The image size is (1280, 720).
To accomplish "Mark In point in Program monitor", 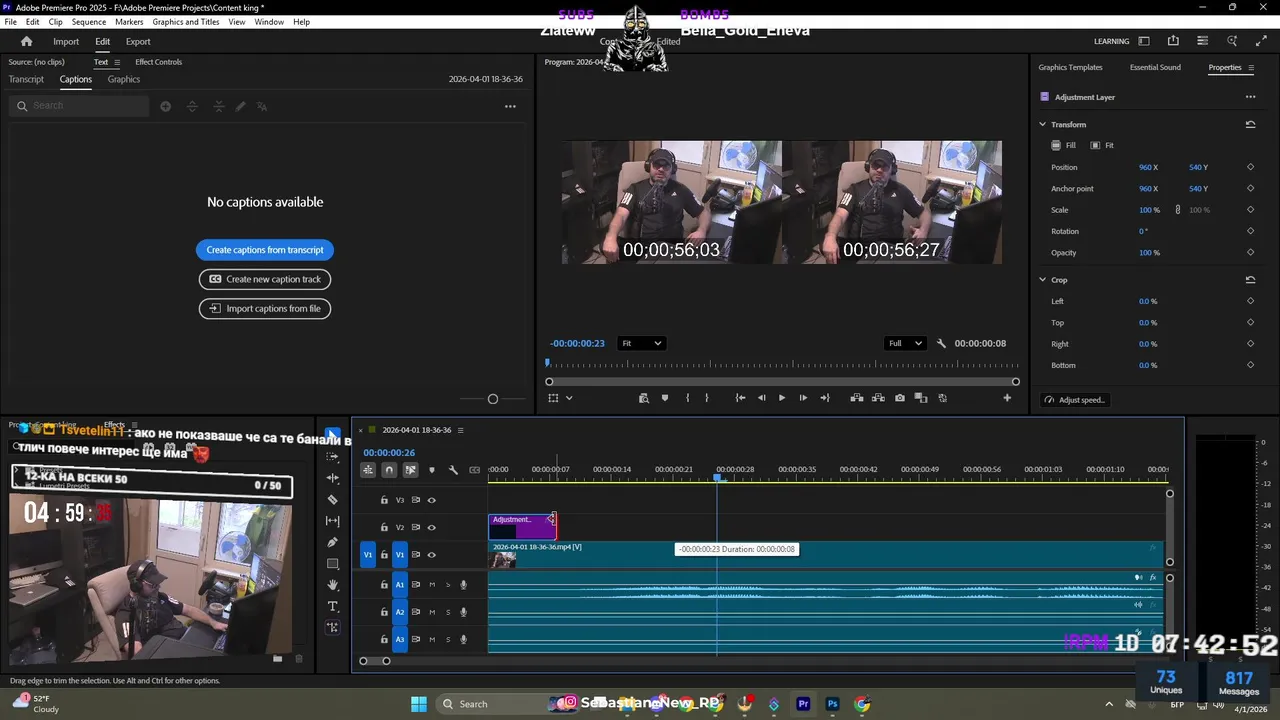I will pyautogui.click(x=687, y=398).
